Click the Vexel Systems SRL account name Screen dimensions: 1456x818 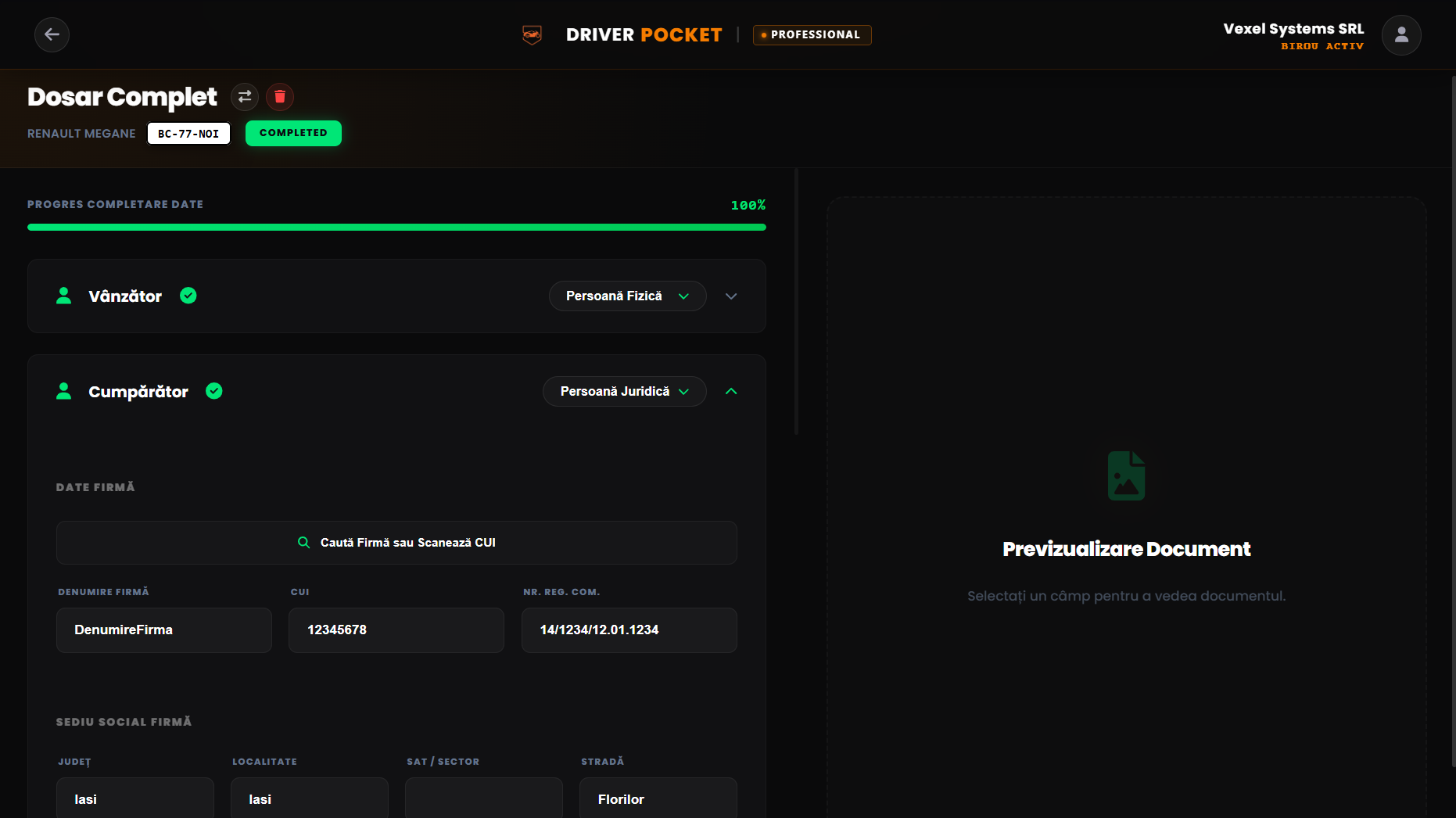tap(1293, 29)
